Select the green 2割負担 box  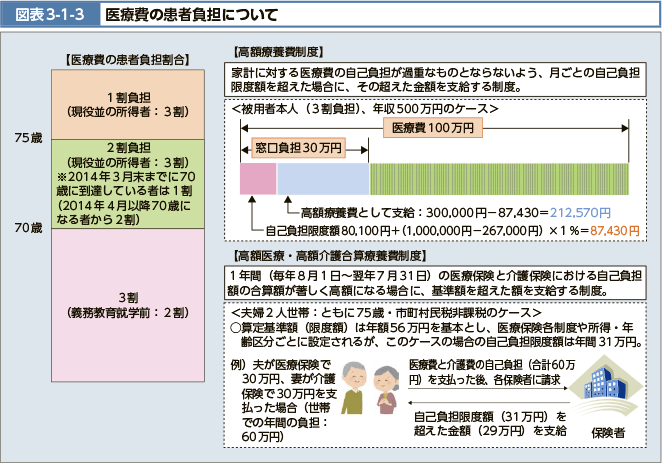pyautogui.click(x=127, y=183)
